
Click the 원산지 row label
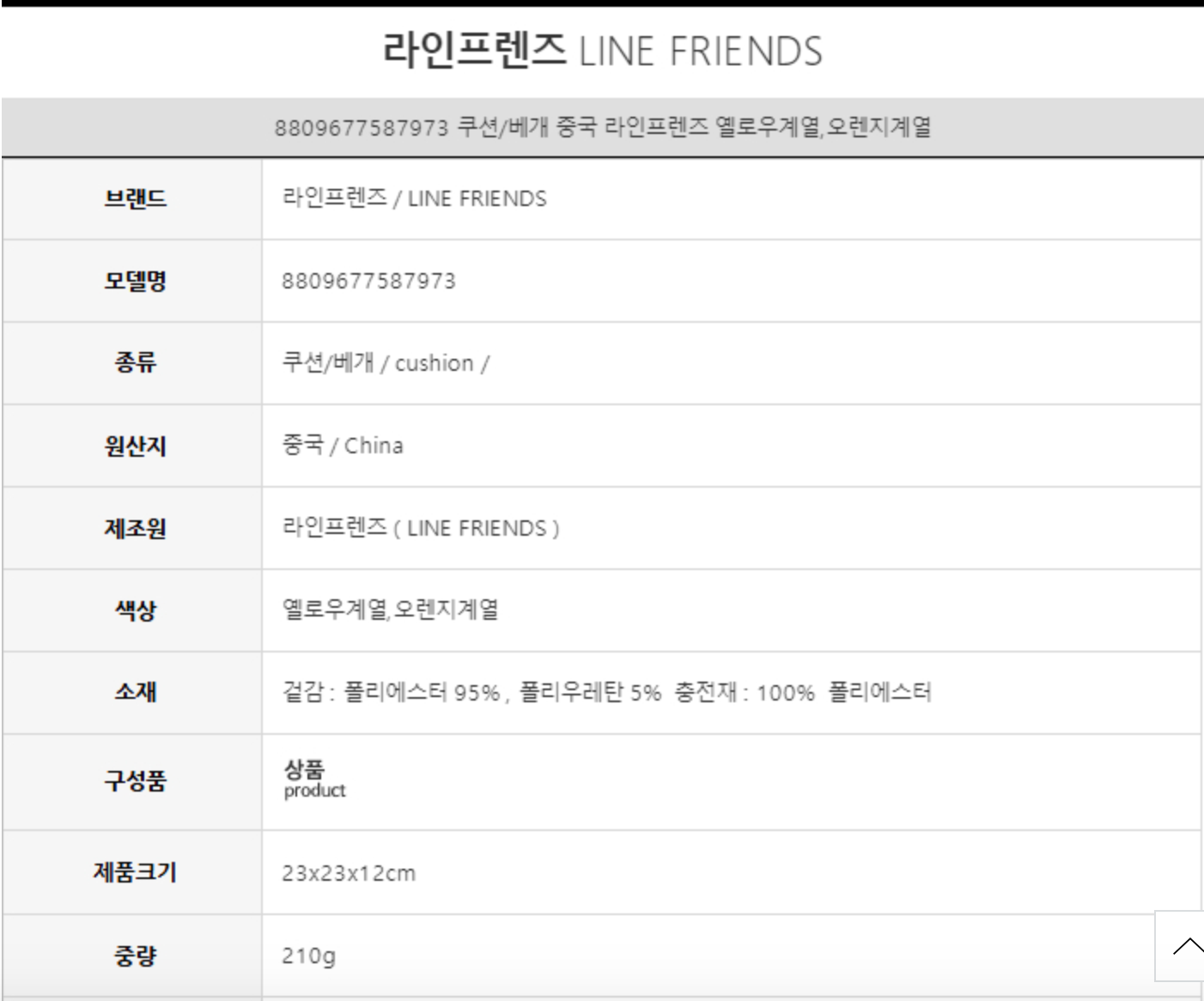pos(135,446)
